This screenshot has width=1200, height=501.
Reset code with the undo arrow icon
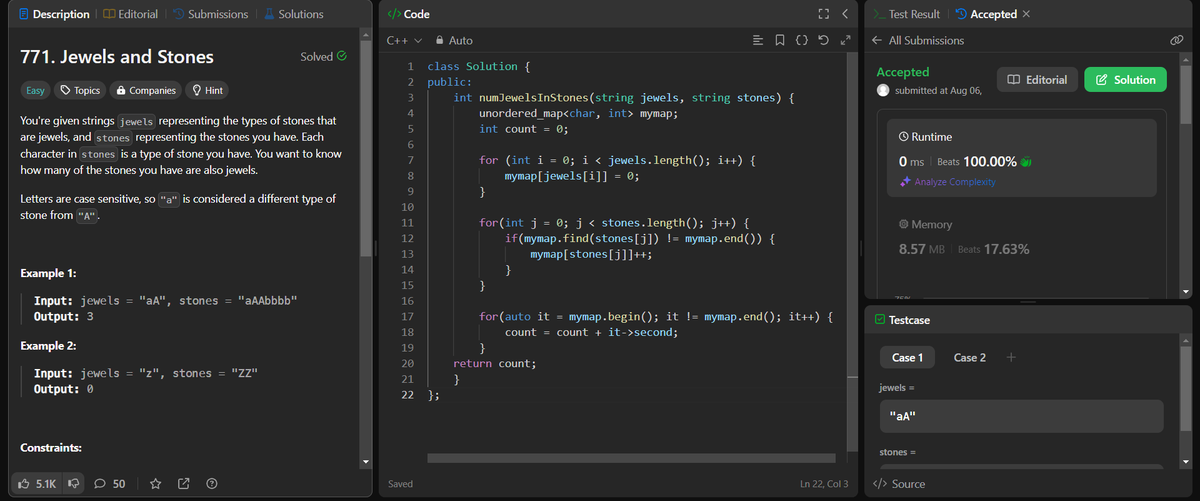(x=822, y=41)
